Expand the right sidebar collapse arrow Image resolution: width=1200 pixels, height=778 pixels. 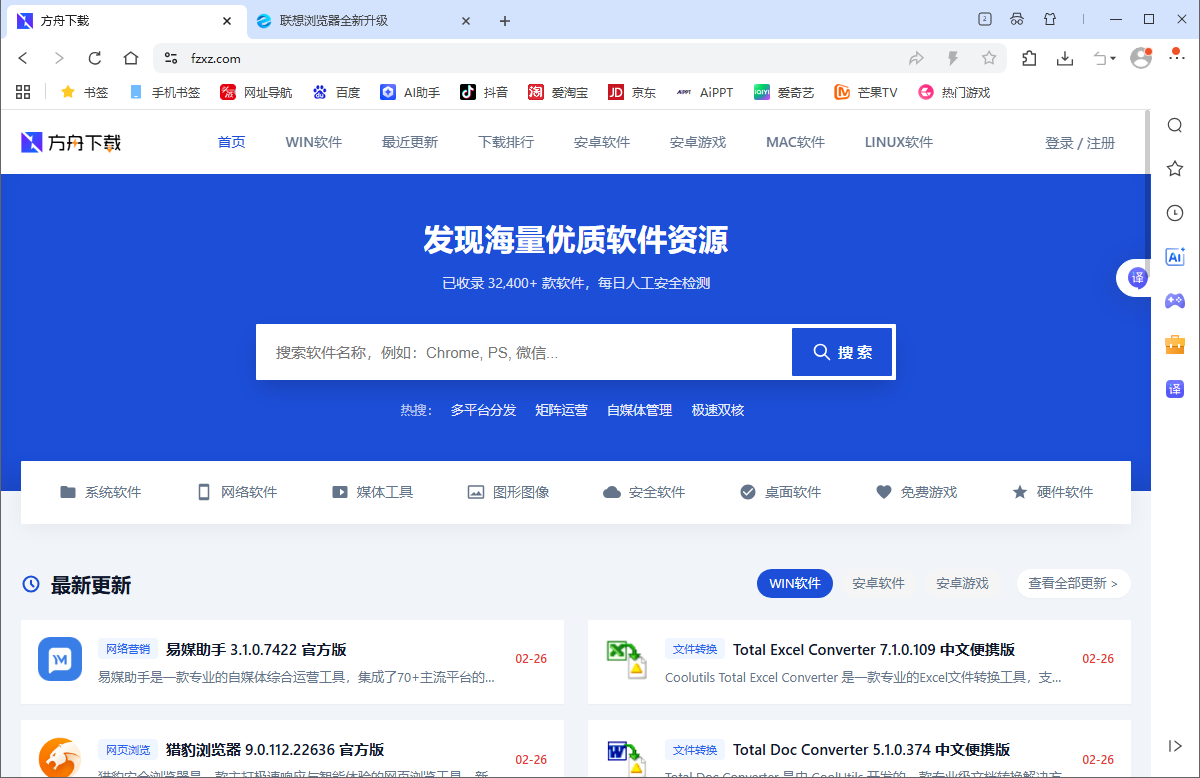(1176, 745)
